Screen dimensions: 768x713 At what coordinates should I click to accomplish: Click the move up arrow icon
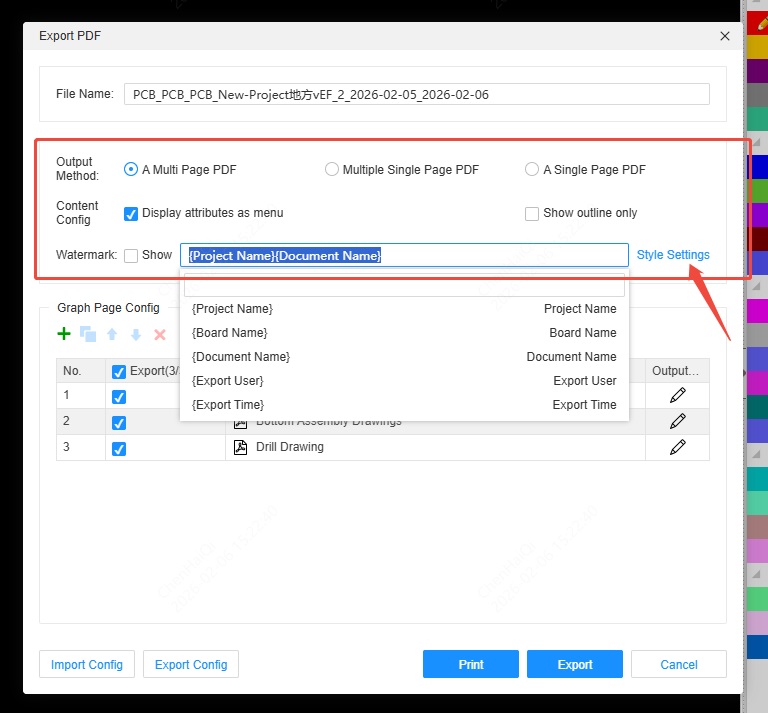click(112, 334)
